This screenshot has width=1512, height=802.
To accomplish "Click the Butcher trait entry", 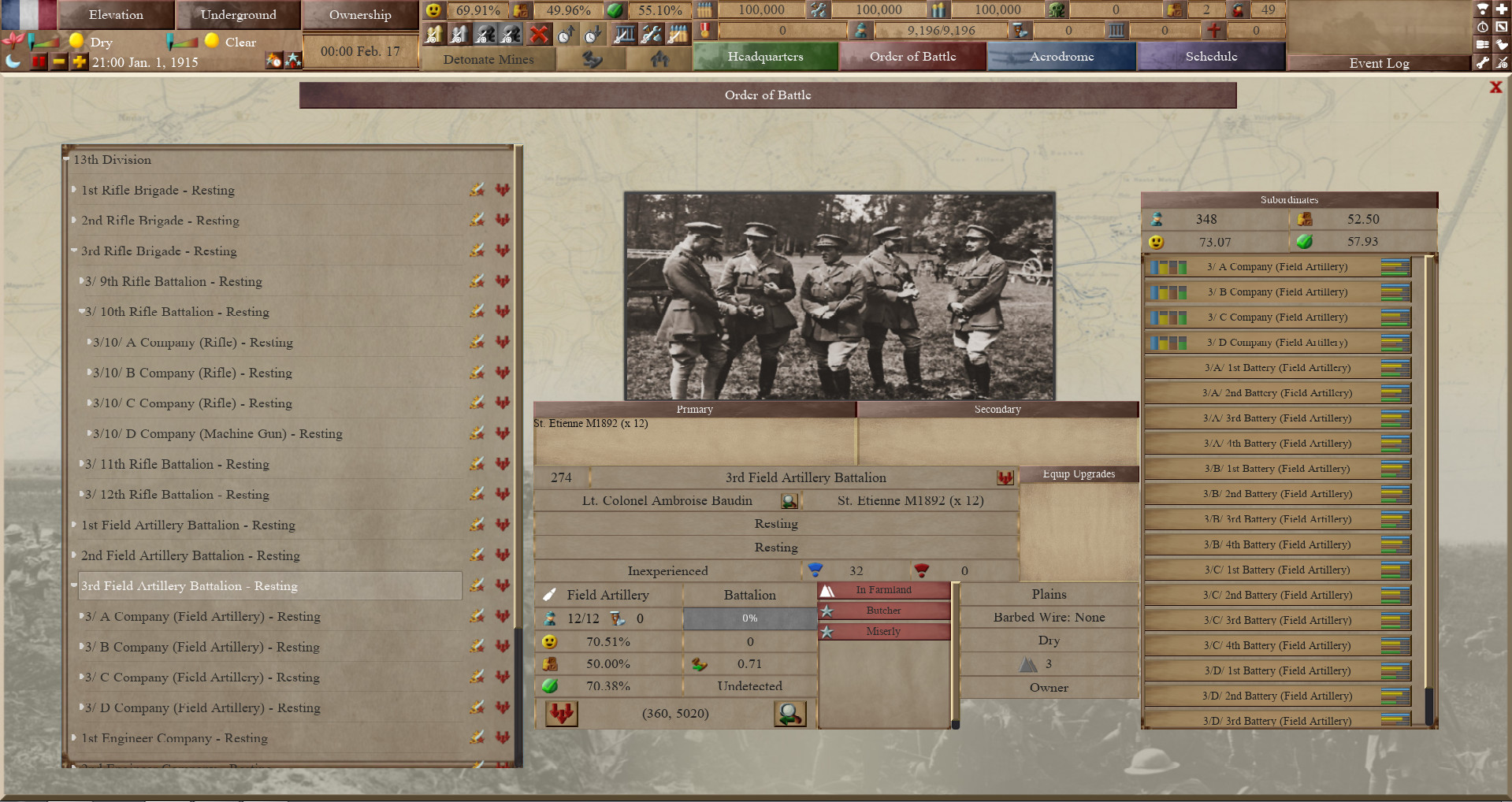I will pyautogui.click(x=883, y=611).
